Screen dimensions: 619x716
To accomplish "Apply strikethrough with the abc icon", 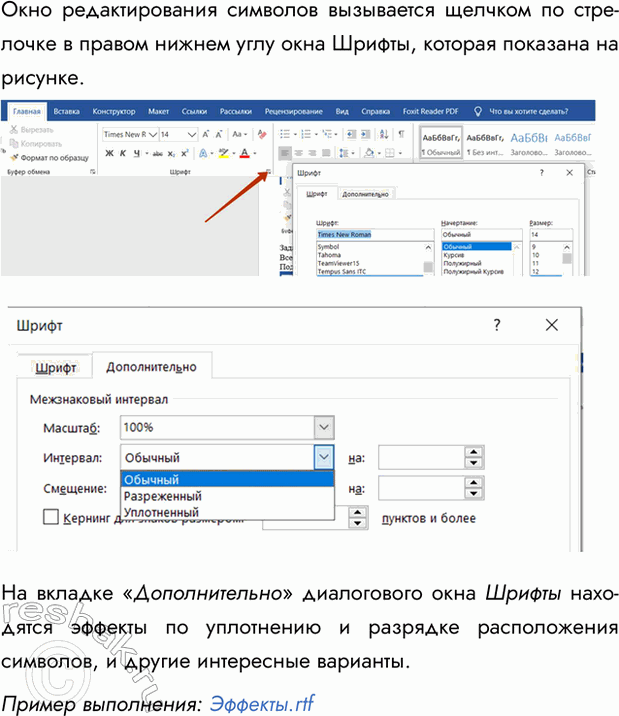I will click(157, 154).
